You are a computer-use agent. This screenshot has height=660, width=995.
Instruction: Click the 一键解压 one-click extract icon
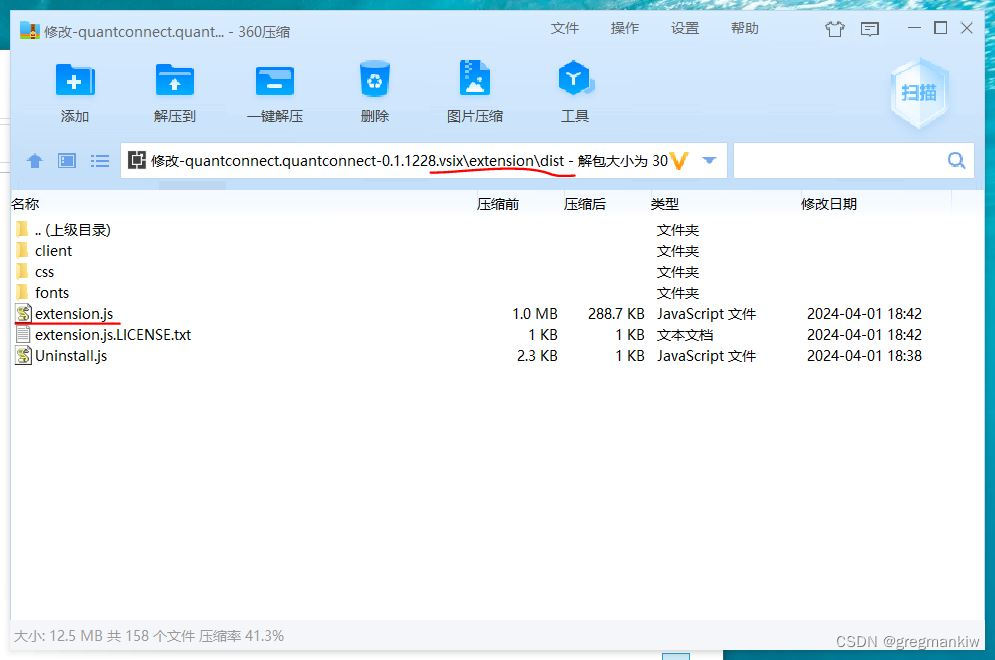coord(275,81)
